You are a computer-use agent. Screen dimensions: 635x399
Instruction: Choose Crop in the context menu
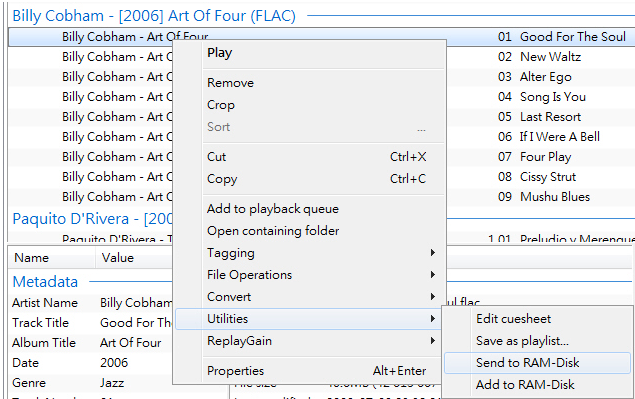(310, 105)
